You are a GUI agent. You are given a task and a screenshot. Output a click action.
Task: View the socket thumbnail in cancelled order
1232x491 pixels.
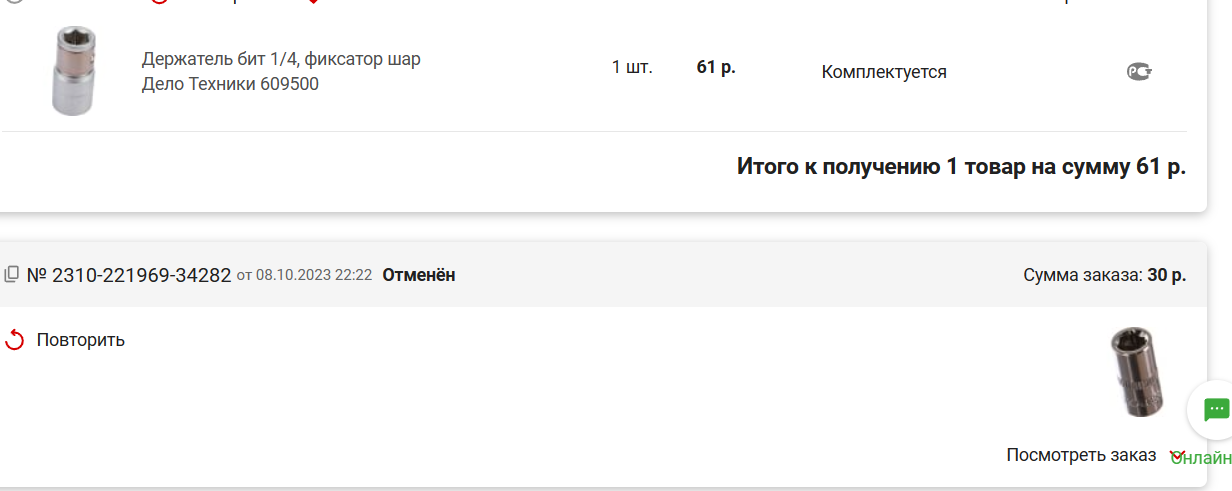click(x=1137, y=373)
